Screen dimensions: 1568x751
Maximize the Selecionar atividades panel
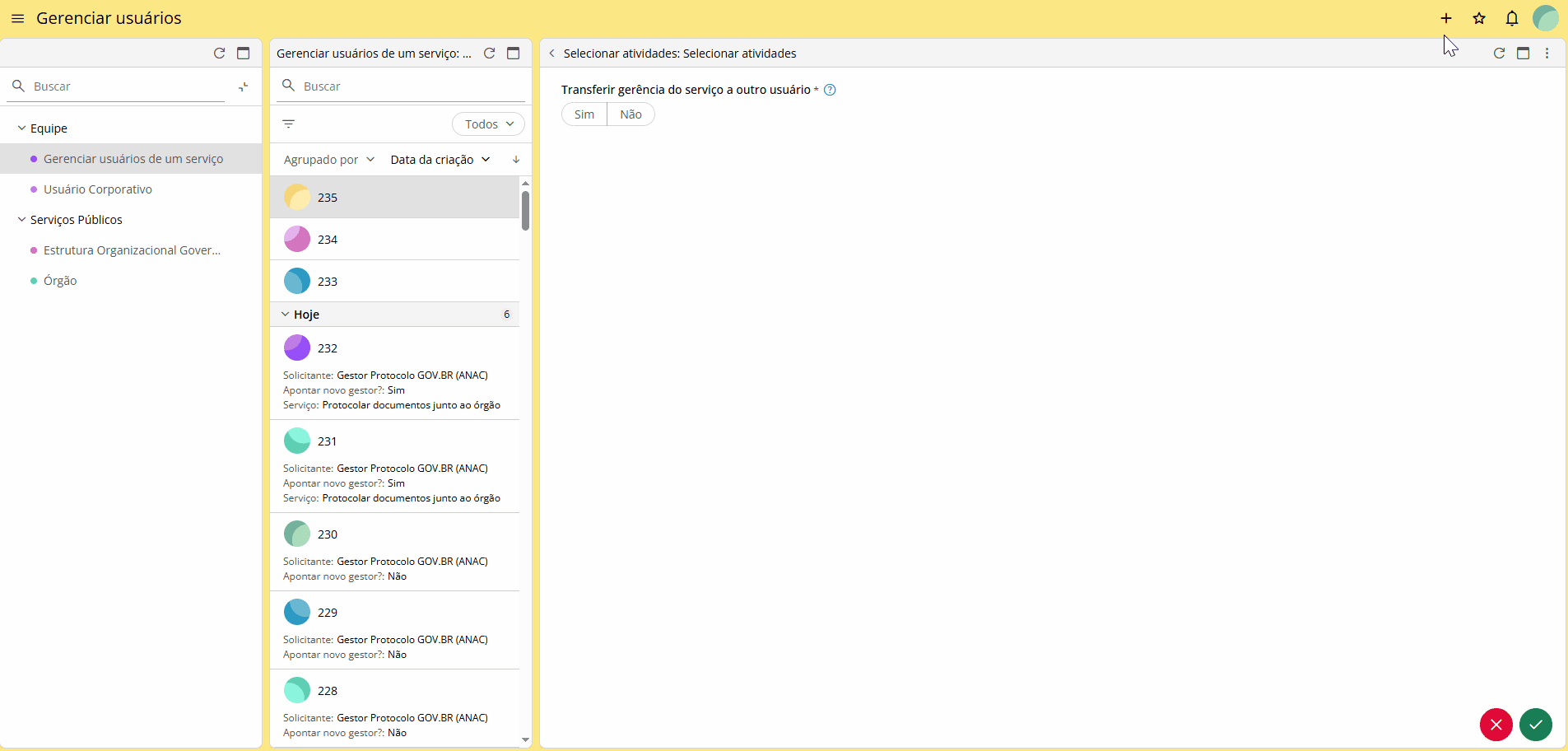click(x=1524, y=54)
